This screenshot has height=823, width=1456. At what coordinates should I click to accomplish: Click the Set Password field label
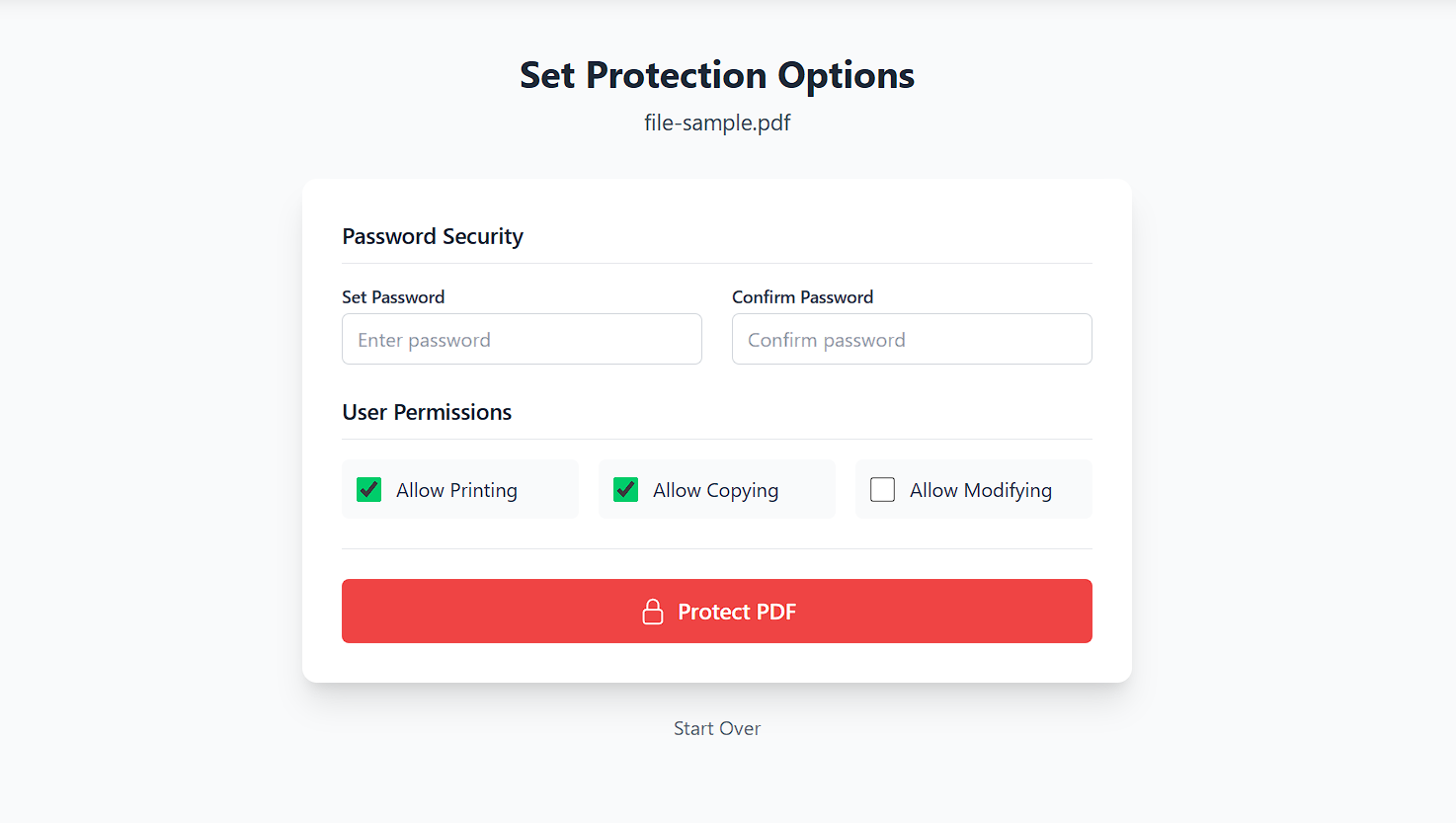(x=393, y=297)
